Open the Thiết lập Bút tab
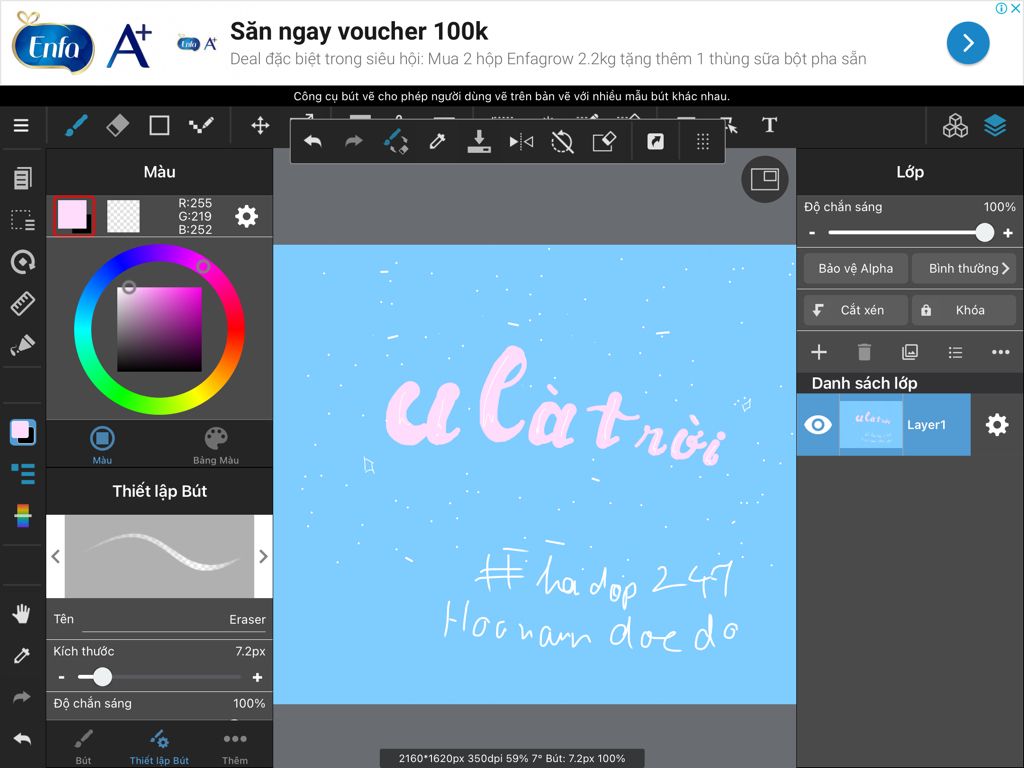This screenshot has height=768, width=1024. pyautogui.click(x=159, y=746)
